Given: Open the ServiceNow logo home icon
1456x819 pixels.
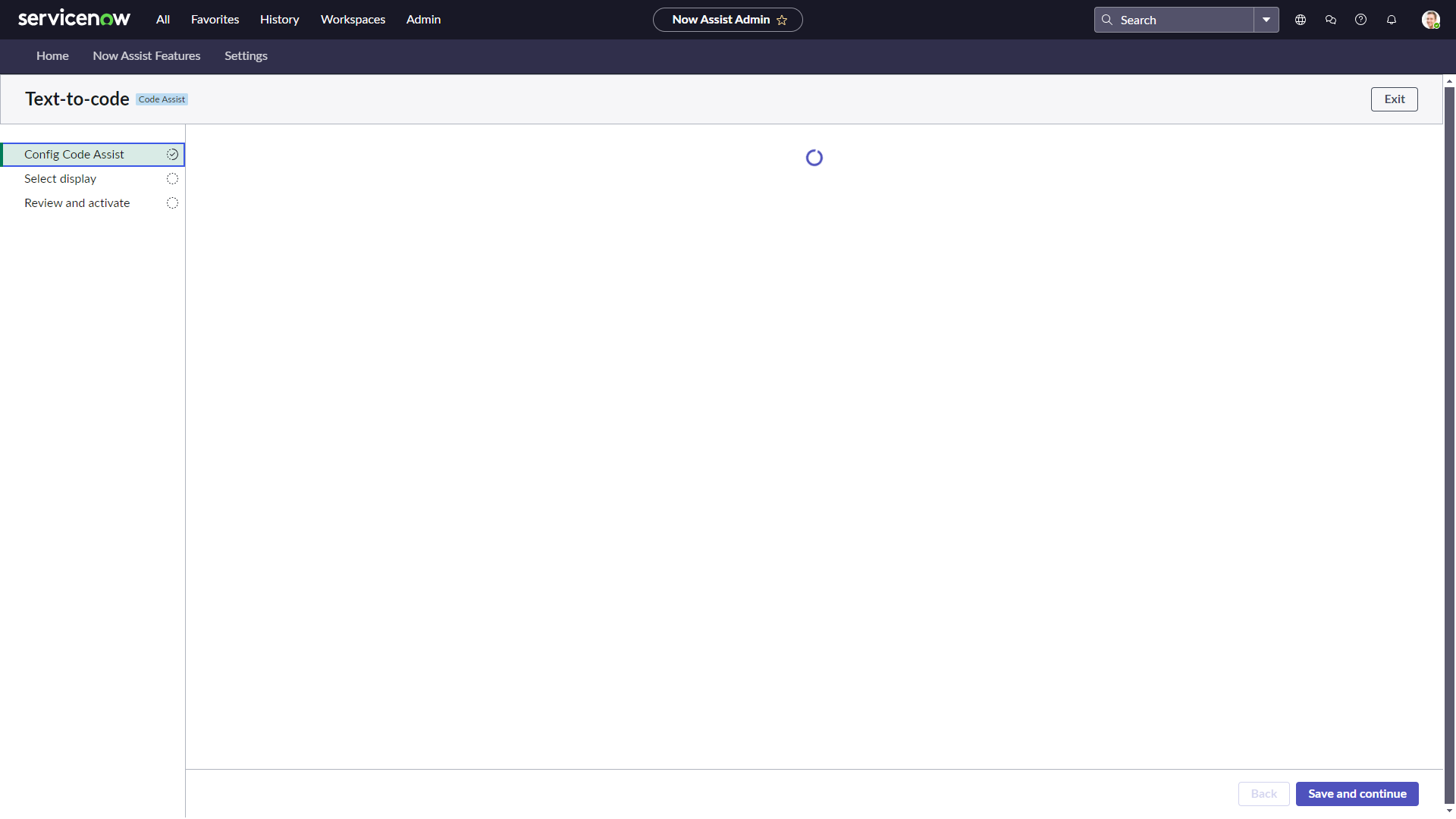Looking at the screenshot, I should tap(74, 18).
